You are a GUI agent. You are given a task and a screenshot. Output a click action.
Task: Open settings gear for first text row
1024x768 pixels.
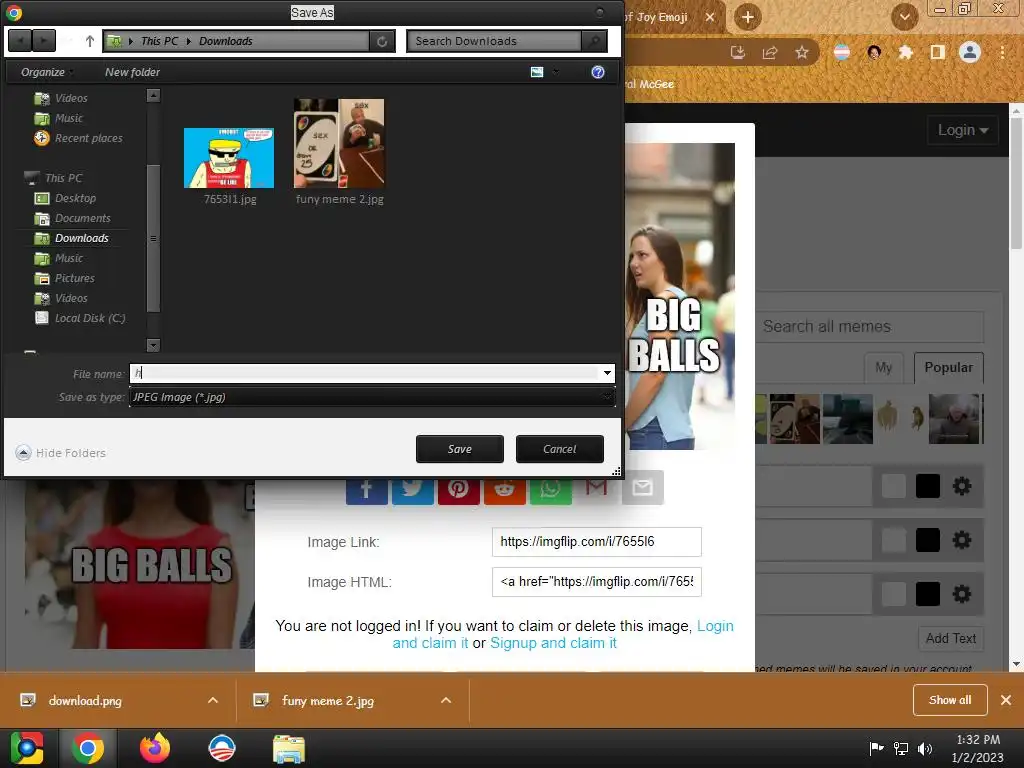tap(961, 486)
